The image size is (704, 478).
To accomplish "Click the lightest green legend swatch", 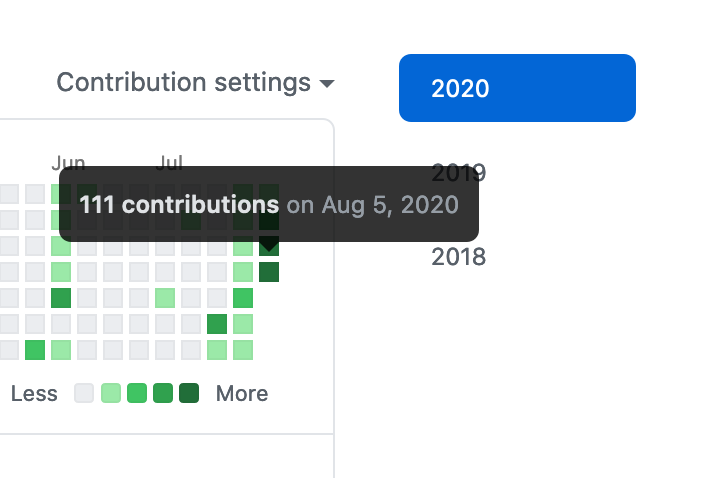I will (x=111, y=393).
